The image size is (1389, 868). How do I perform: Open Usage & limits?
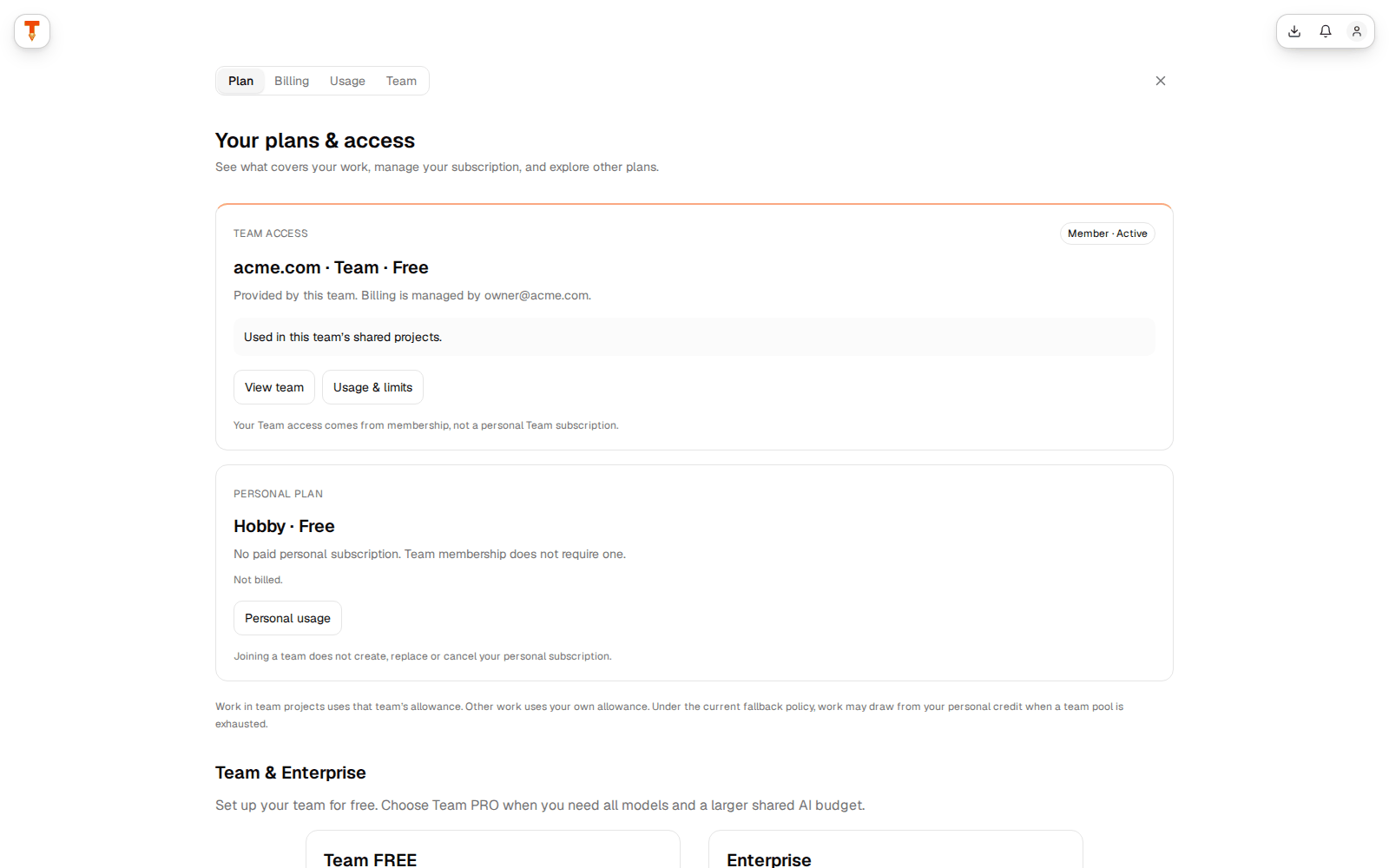tap(372, 387)
